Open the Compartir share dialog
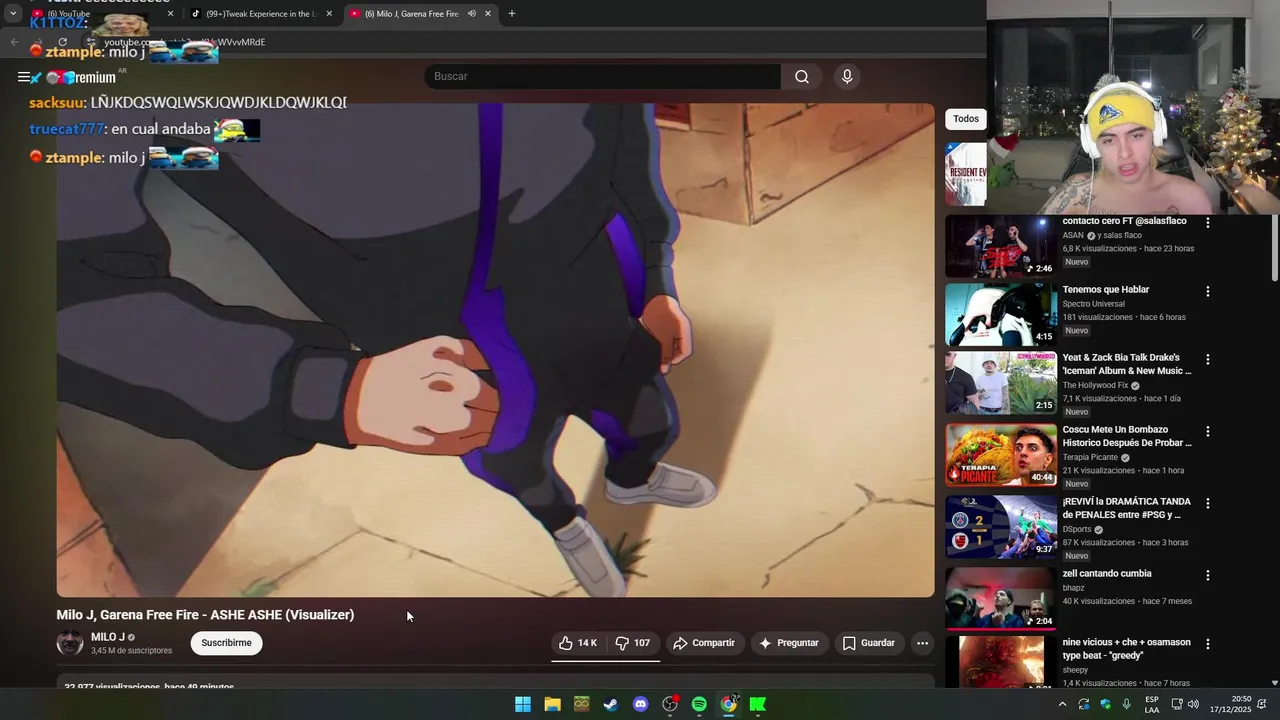The height and width of the screenshot is (720, 1280). [x=704, y=643]
